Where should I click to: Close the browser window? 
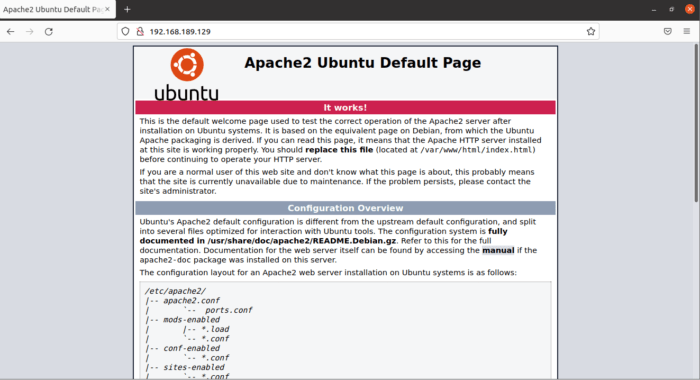(690, 9)
